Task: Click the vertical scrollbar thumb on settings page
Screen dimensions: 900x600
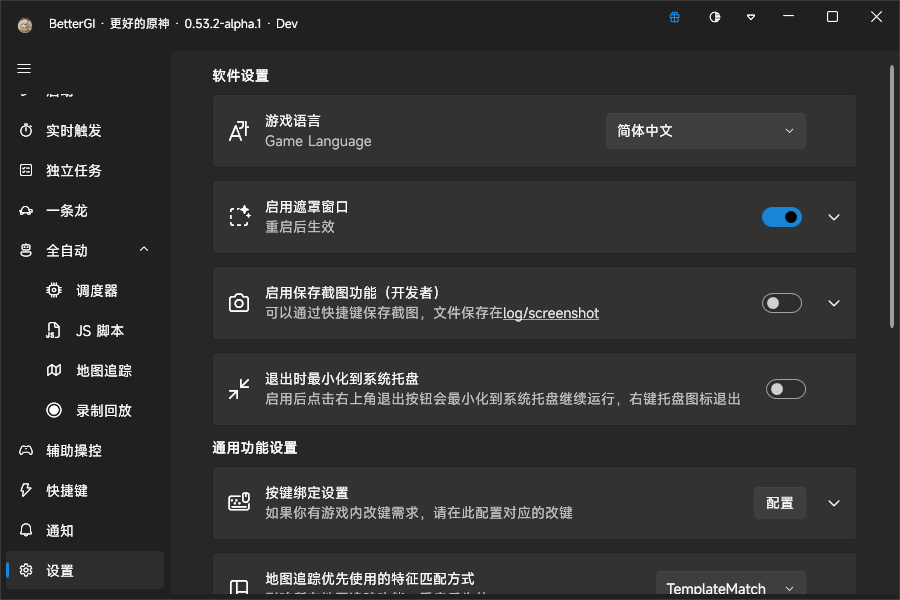Action: [x=892, y=196]
